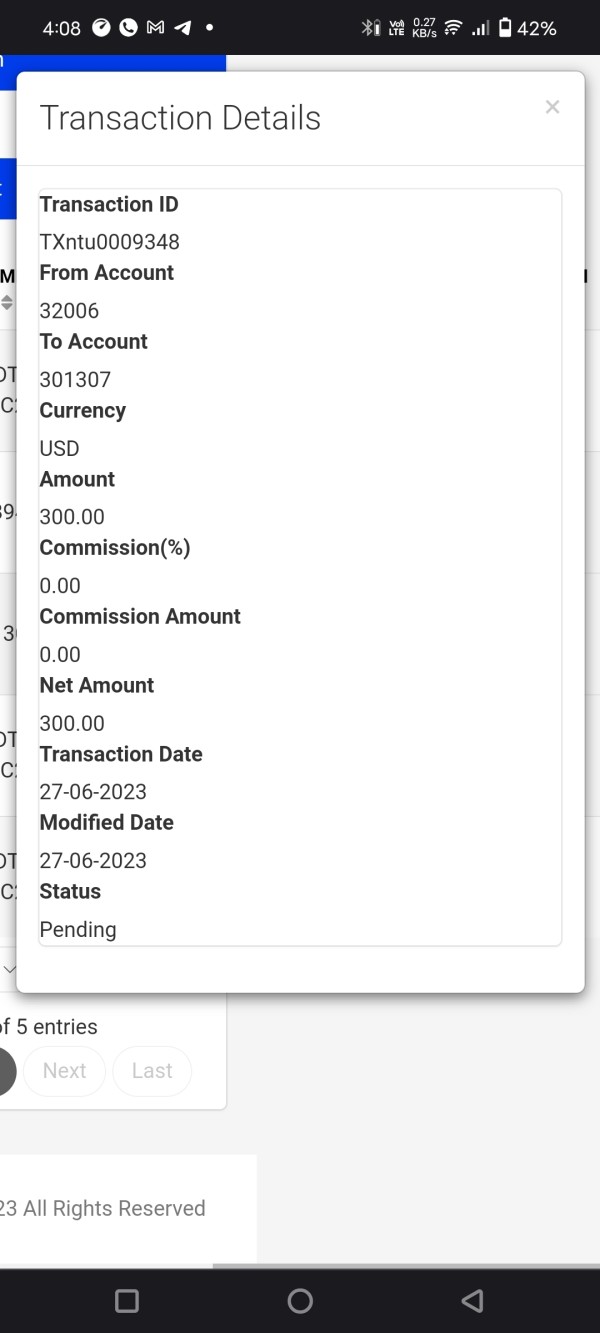This screenshot has height=1333, width=600.
Task: Select the current page number button
Action: click(x=7, y=1071)
